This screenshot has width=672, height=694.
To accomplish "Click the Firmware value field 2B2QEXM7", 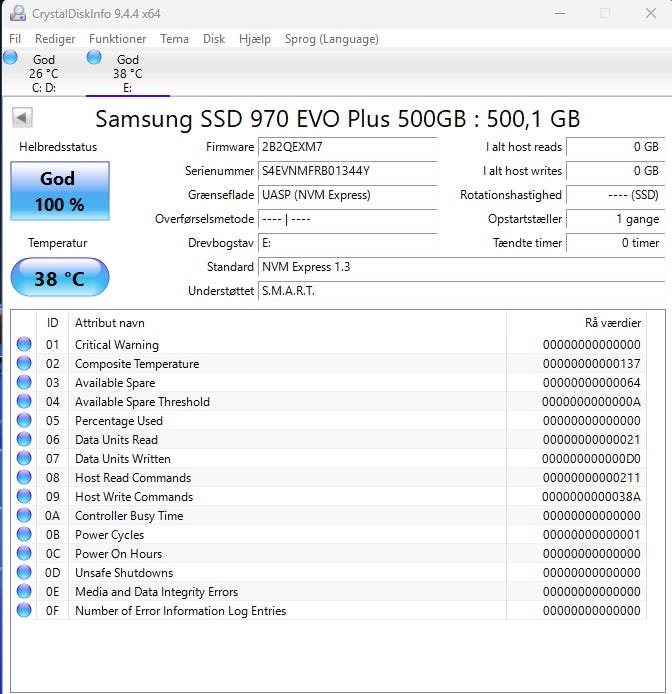I will point(347,147).
